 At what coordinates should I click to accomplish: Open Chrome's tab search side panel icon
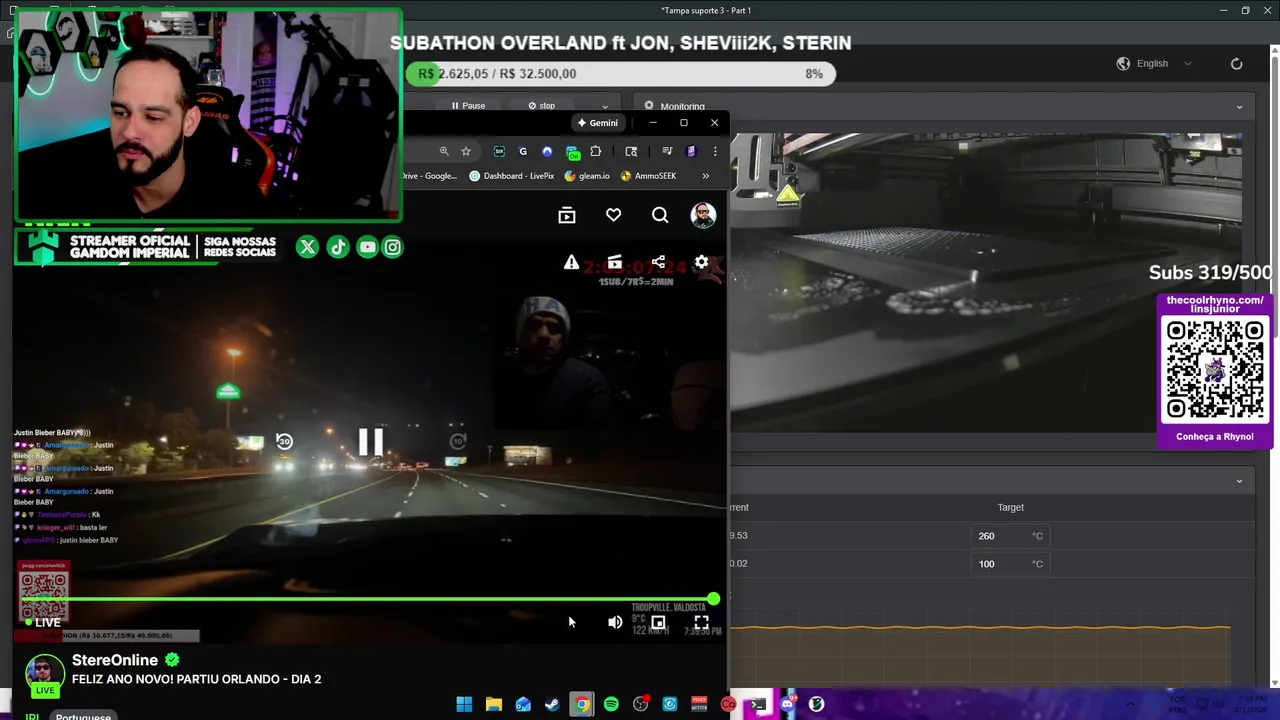pos(631,151)
